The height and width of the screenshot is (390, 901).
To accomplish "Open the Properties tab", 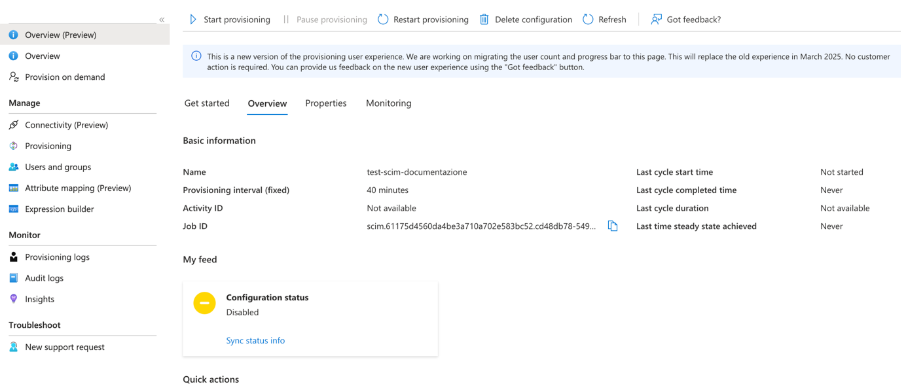I will [326, 103].
